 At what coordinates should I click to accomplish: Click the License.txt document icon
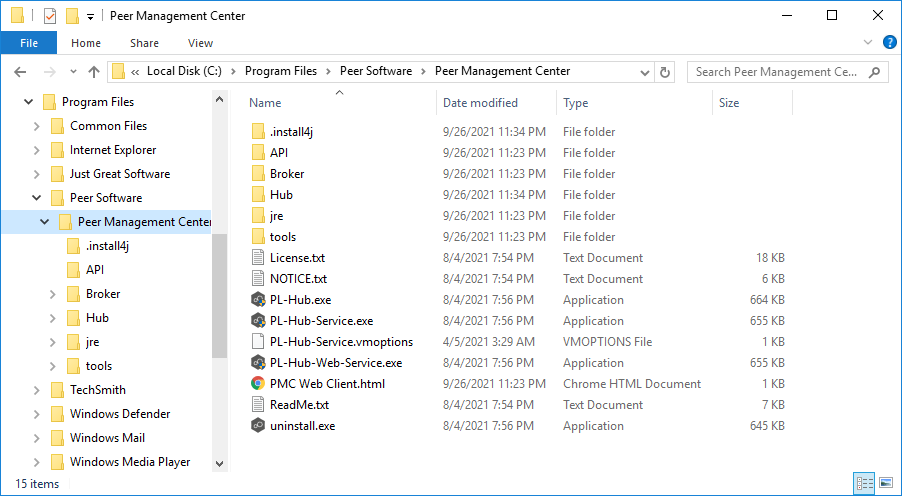[x=258, y=258]
